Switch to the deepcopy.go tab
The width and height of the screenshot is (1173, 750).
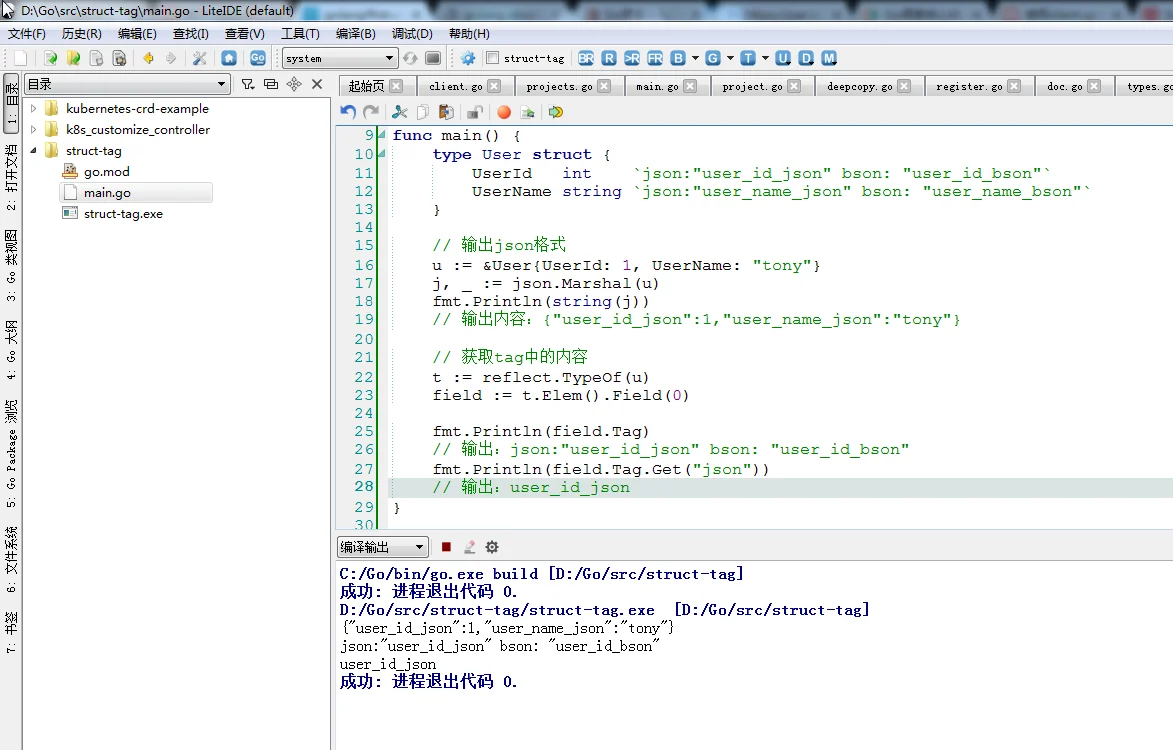click(858, 86)
